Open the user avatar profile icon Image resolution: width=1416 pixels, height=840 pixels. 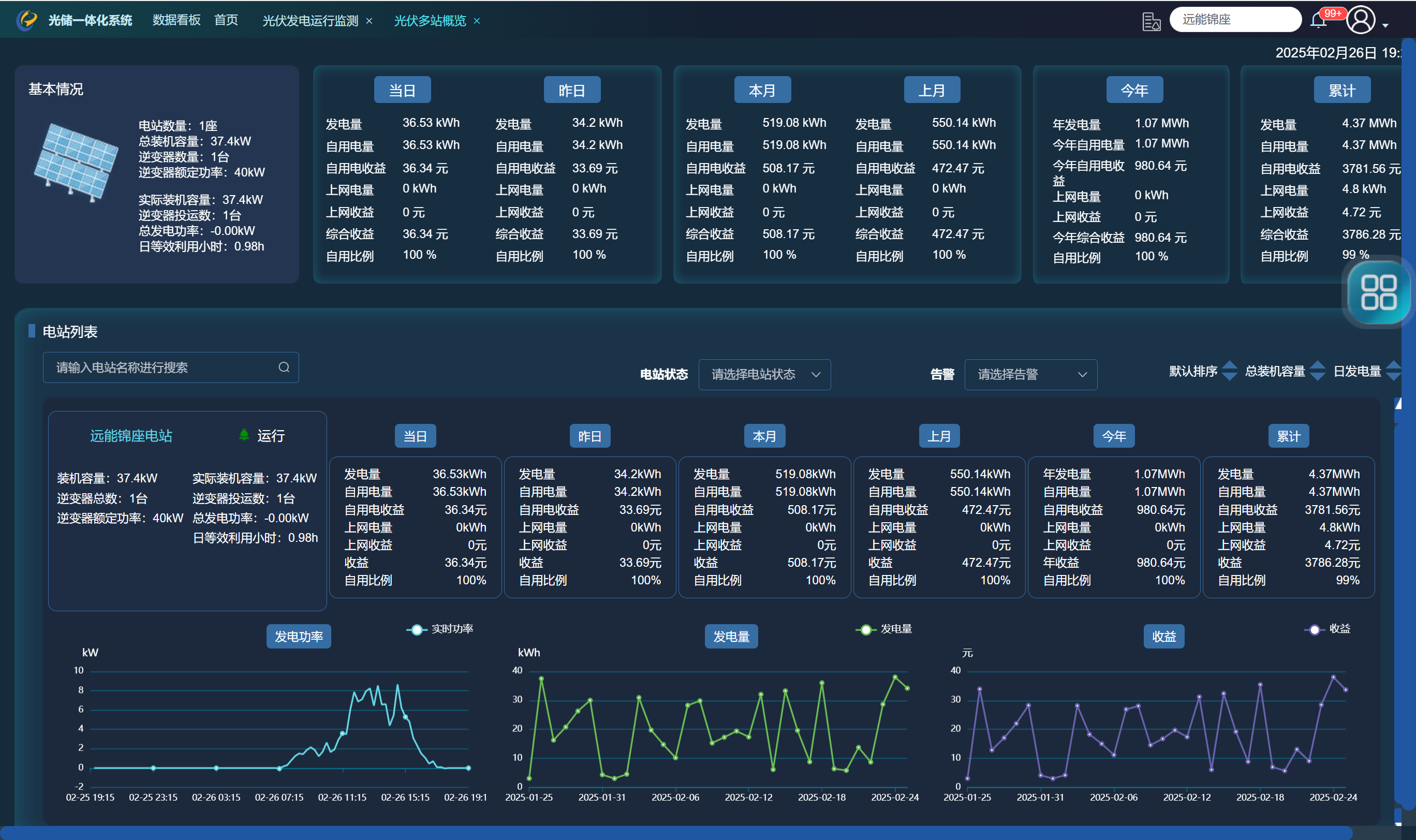click(x=1361, y=20)
